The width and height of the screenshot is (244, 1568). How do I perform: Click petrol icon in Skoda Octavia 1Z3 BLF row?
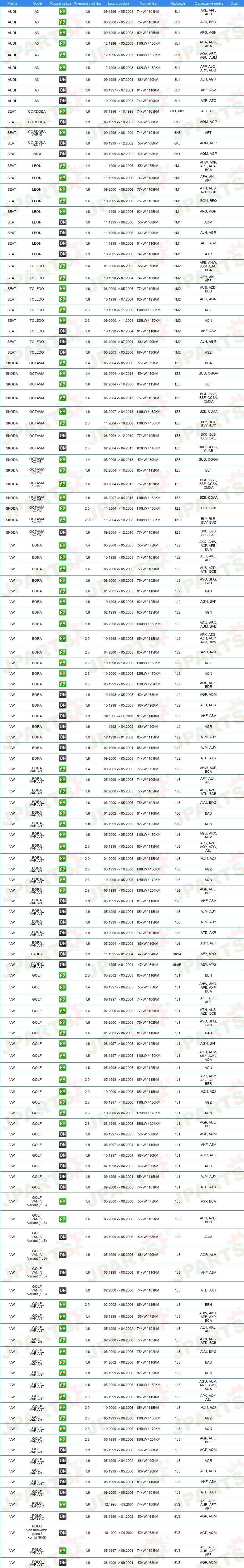tap(63, 384)
